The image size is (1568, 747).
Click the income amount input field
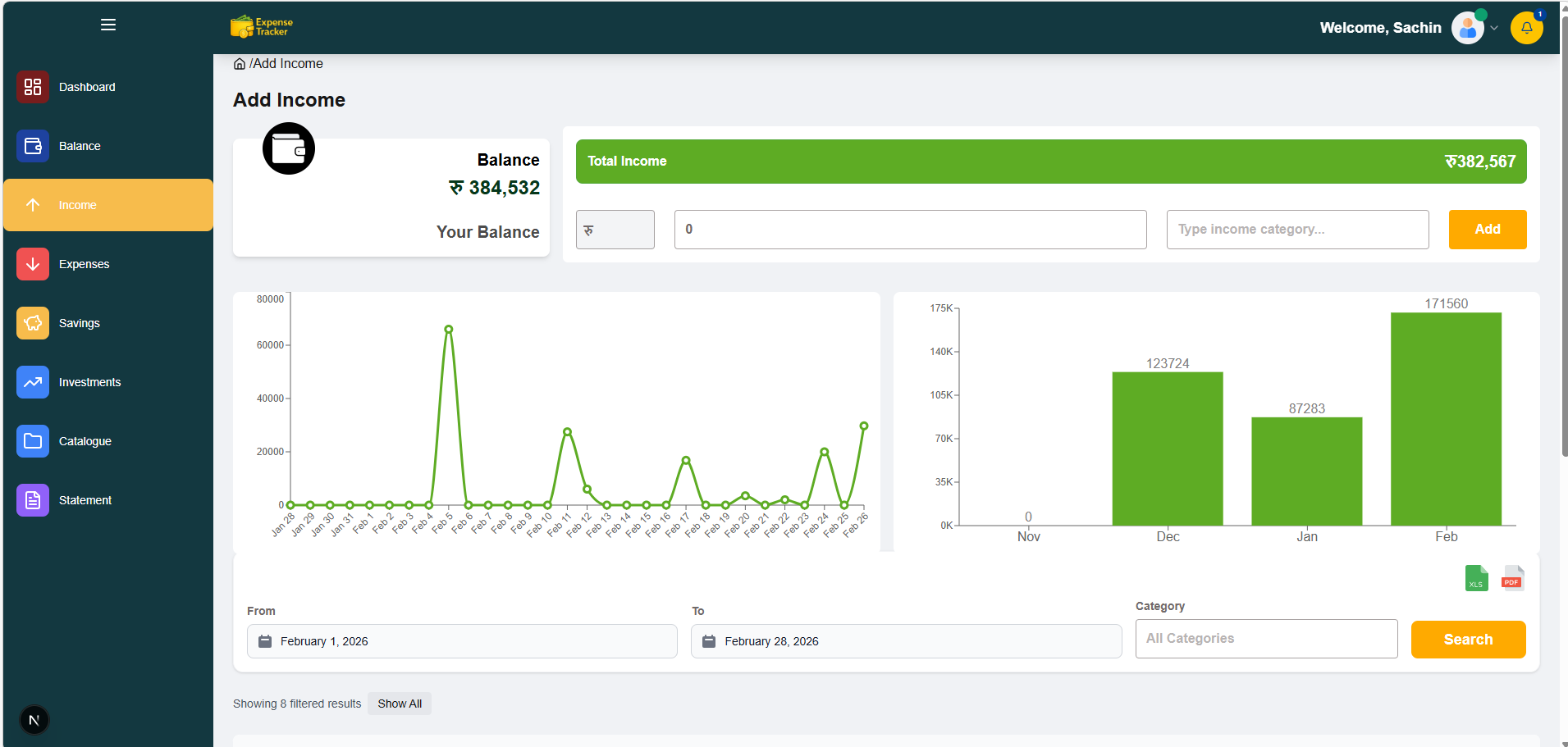coord(910,230)
